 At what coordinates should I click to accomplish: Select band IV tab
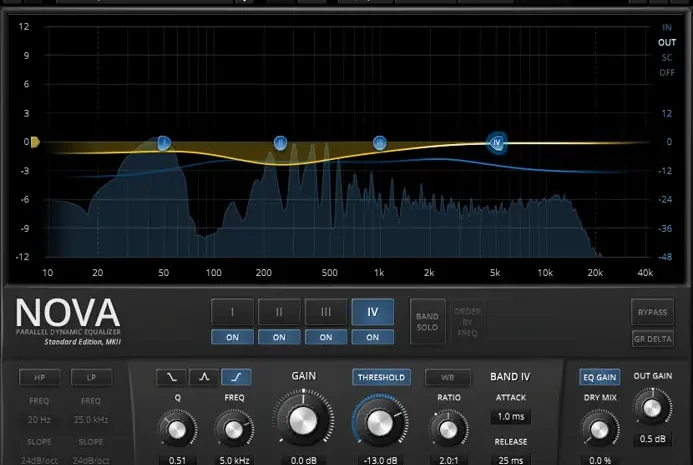373,312
